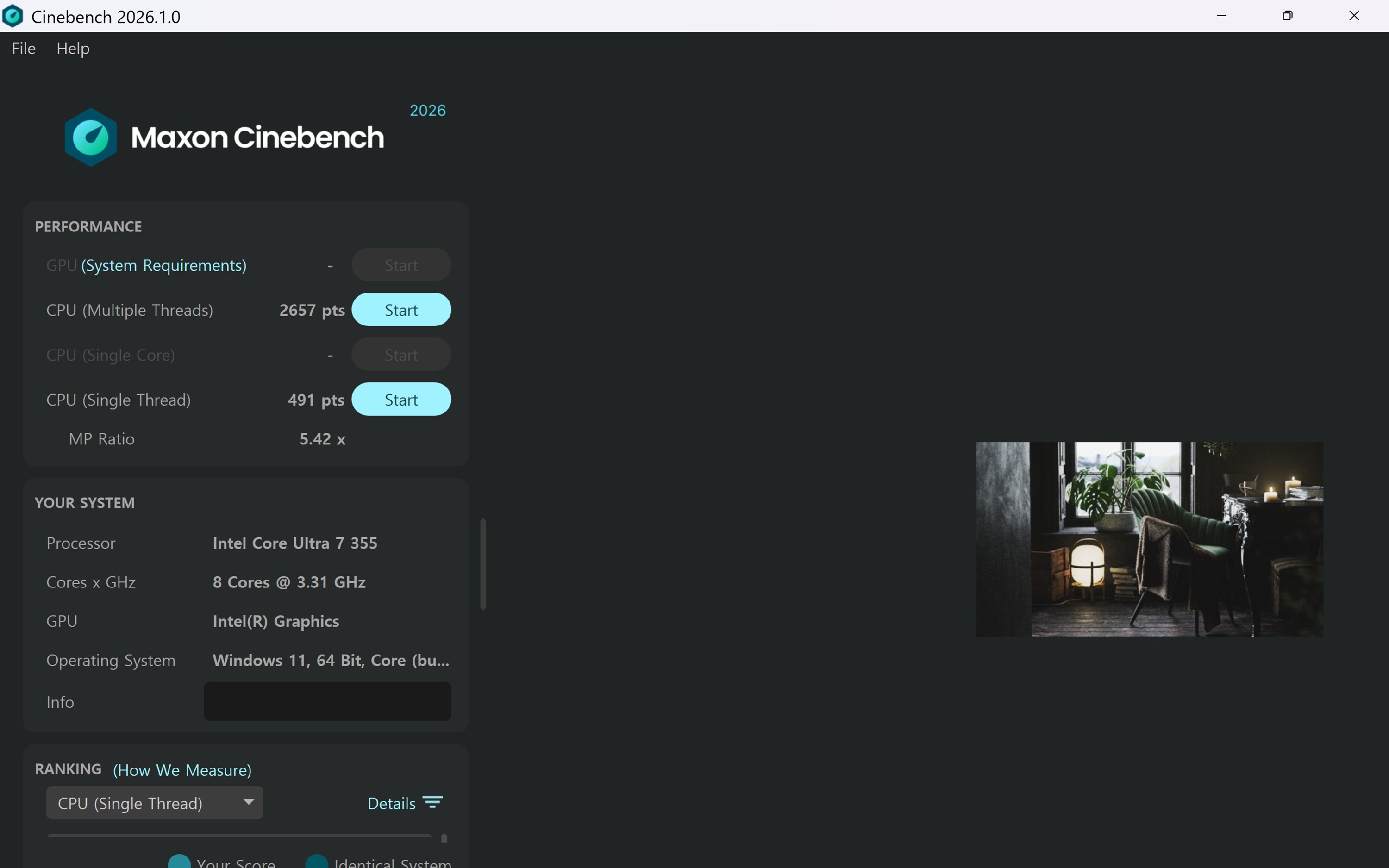Viewport: 1389px width, 868px height.
Task: Click the Details link in Ranking
Action: pos(391,803)
